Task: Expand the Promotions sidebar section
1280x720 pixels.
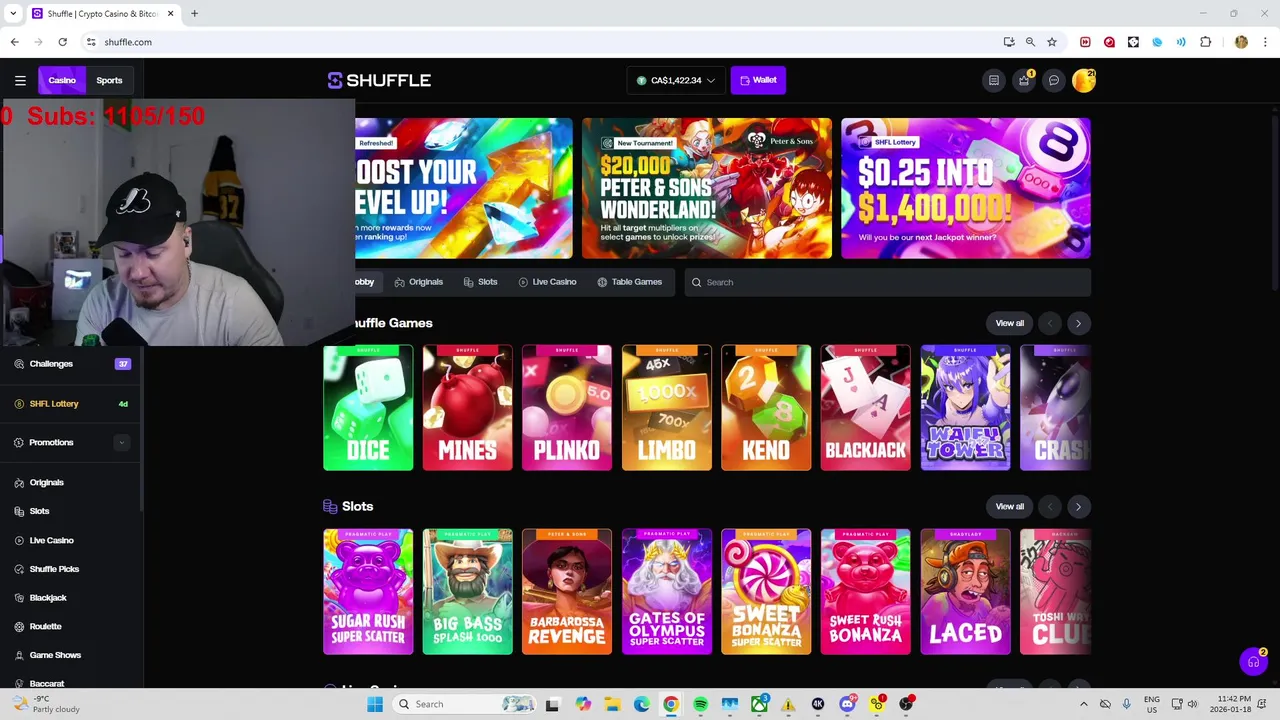Action: [x=122, y=442]
